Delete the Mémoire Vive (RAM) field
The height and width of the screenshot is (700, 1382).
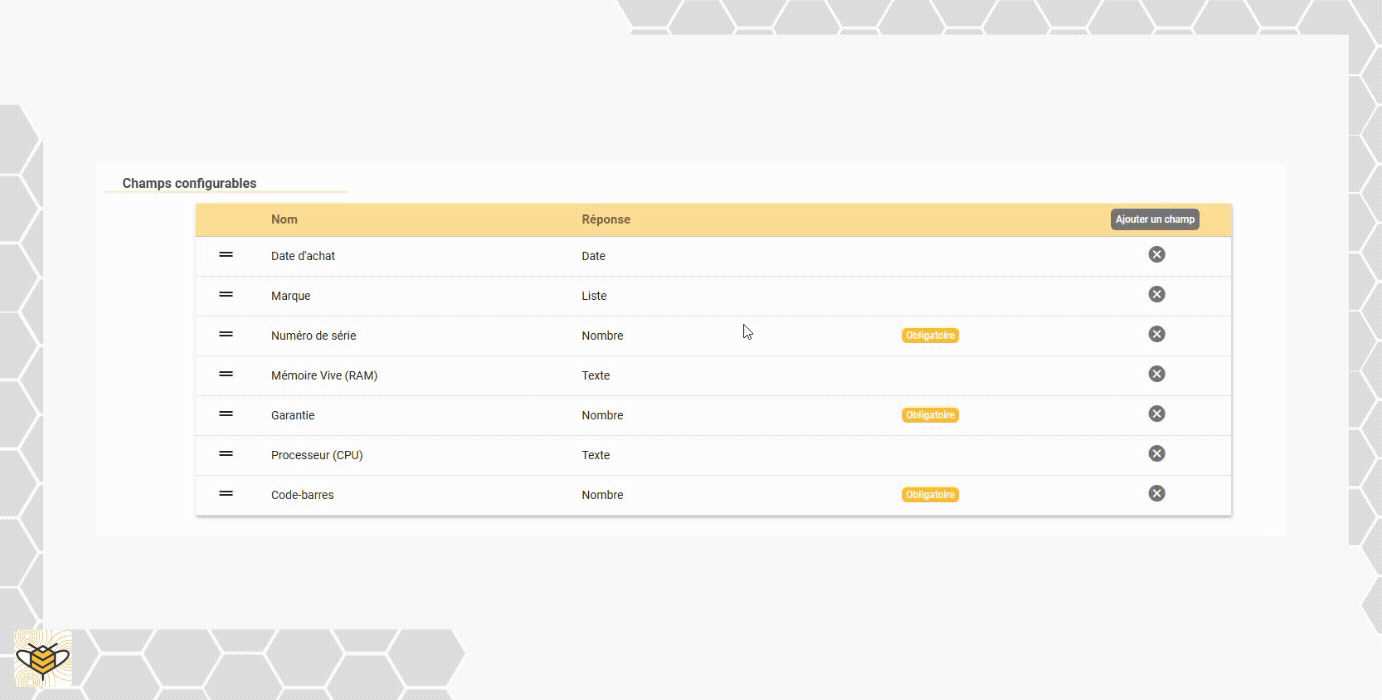[1157, 374]
